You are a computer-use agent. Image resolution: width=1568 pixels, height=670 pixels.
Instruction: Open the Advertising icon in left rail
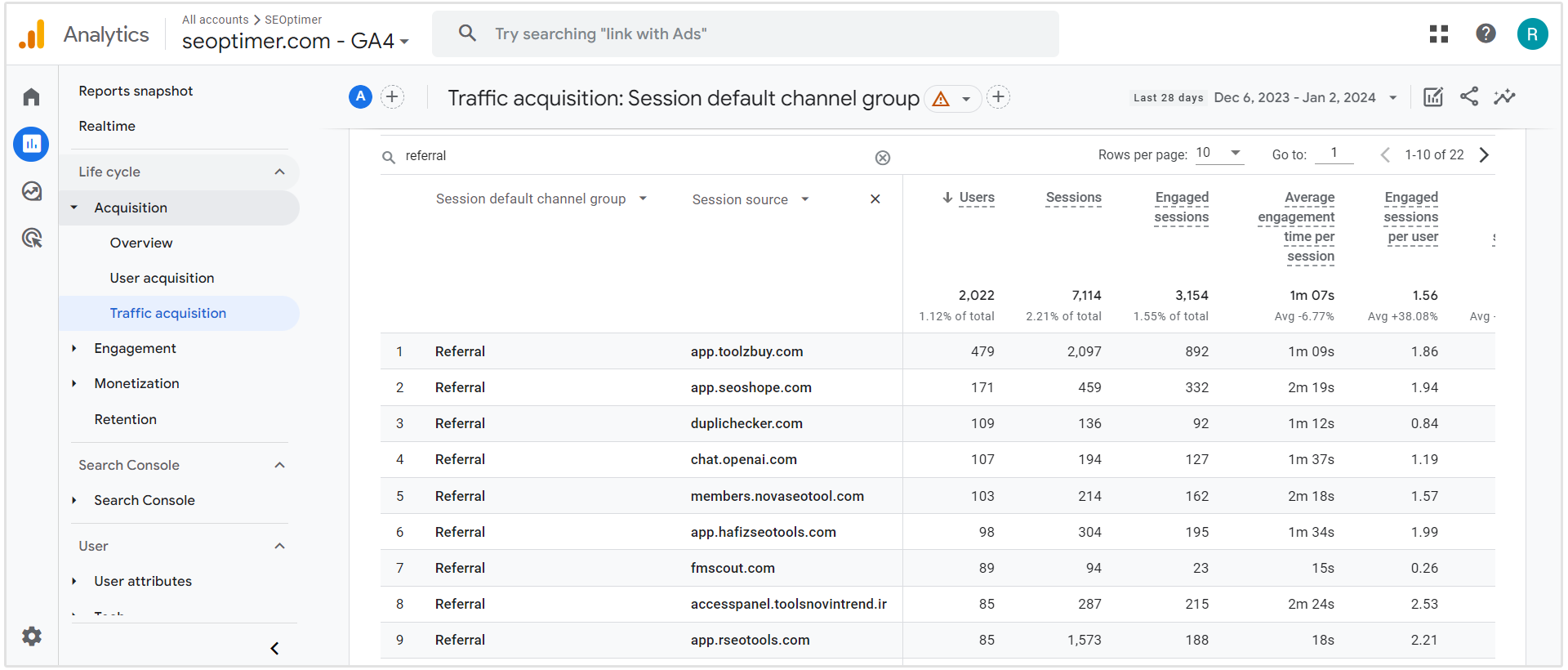(31, 239)
